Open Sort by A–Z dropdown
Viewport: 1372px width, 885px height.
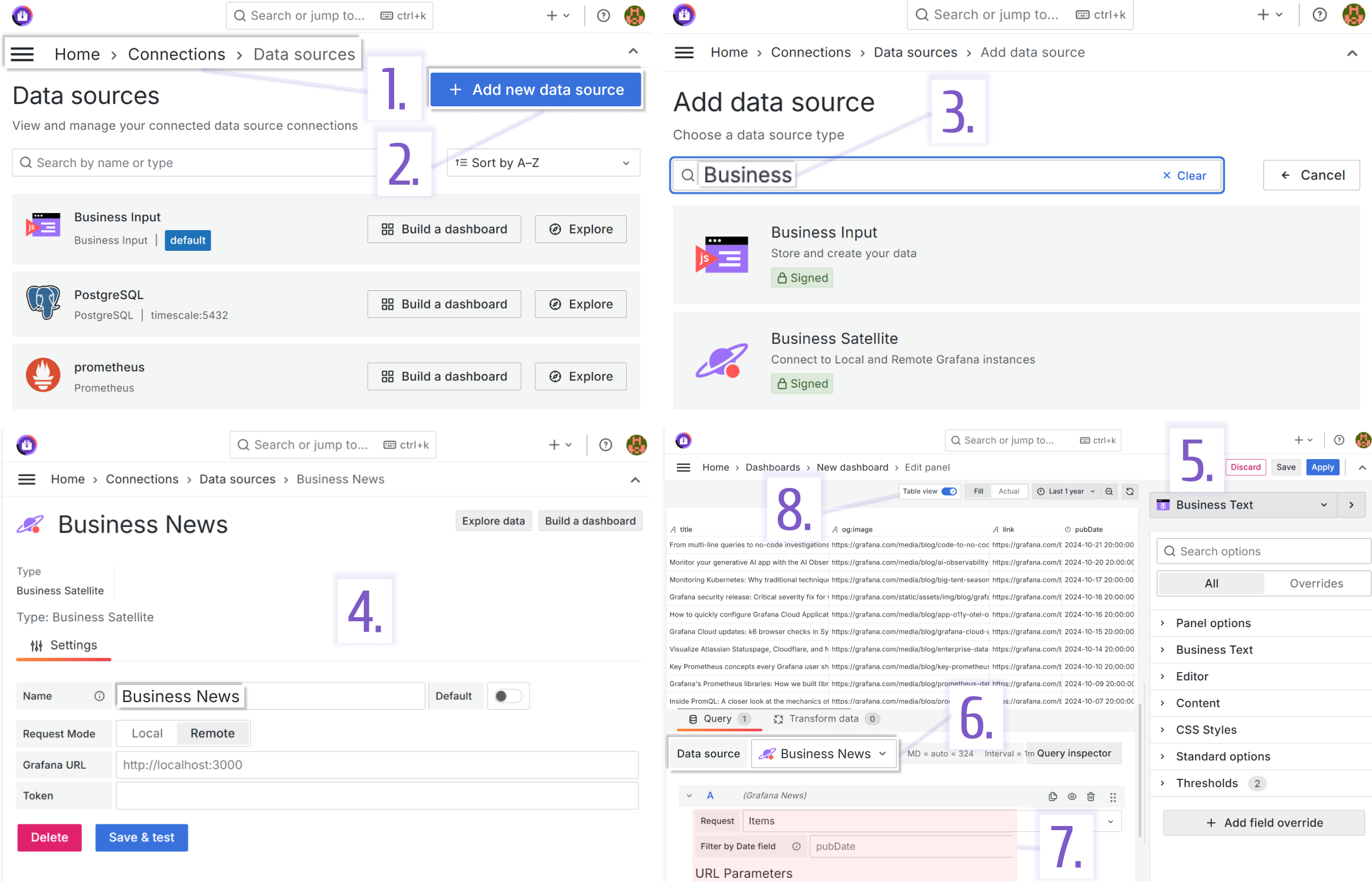click(x=543, y=163)
